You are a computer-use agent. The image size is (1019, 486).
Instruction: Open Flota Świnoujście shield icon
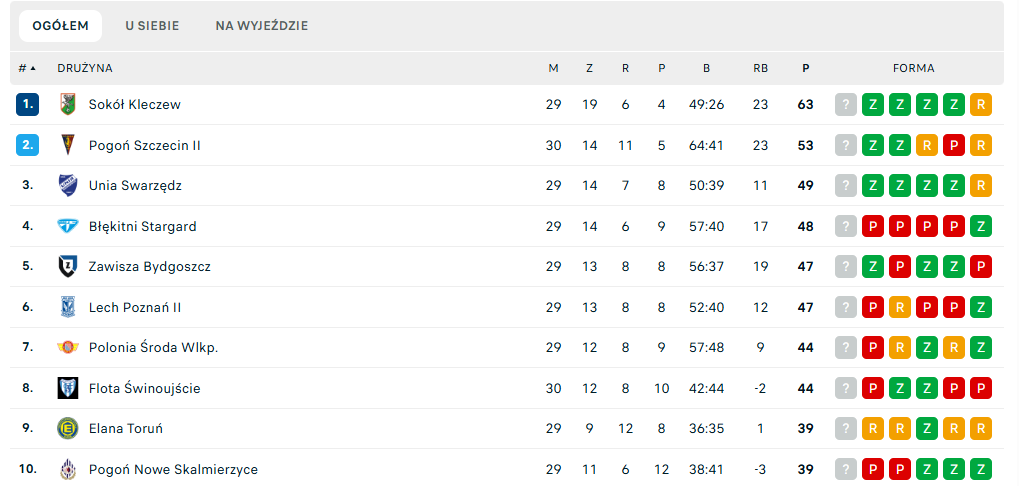point(68,389)
